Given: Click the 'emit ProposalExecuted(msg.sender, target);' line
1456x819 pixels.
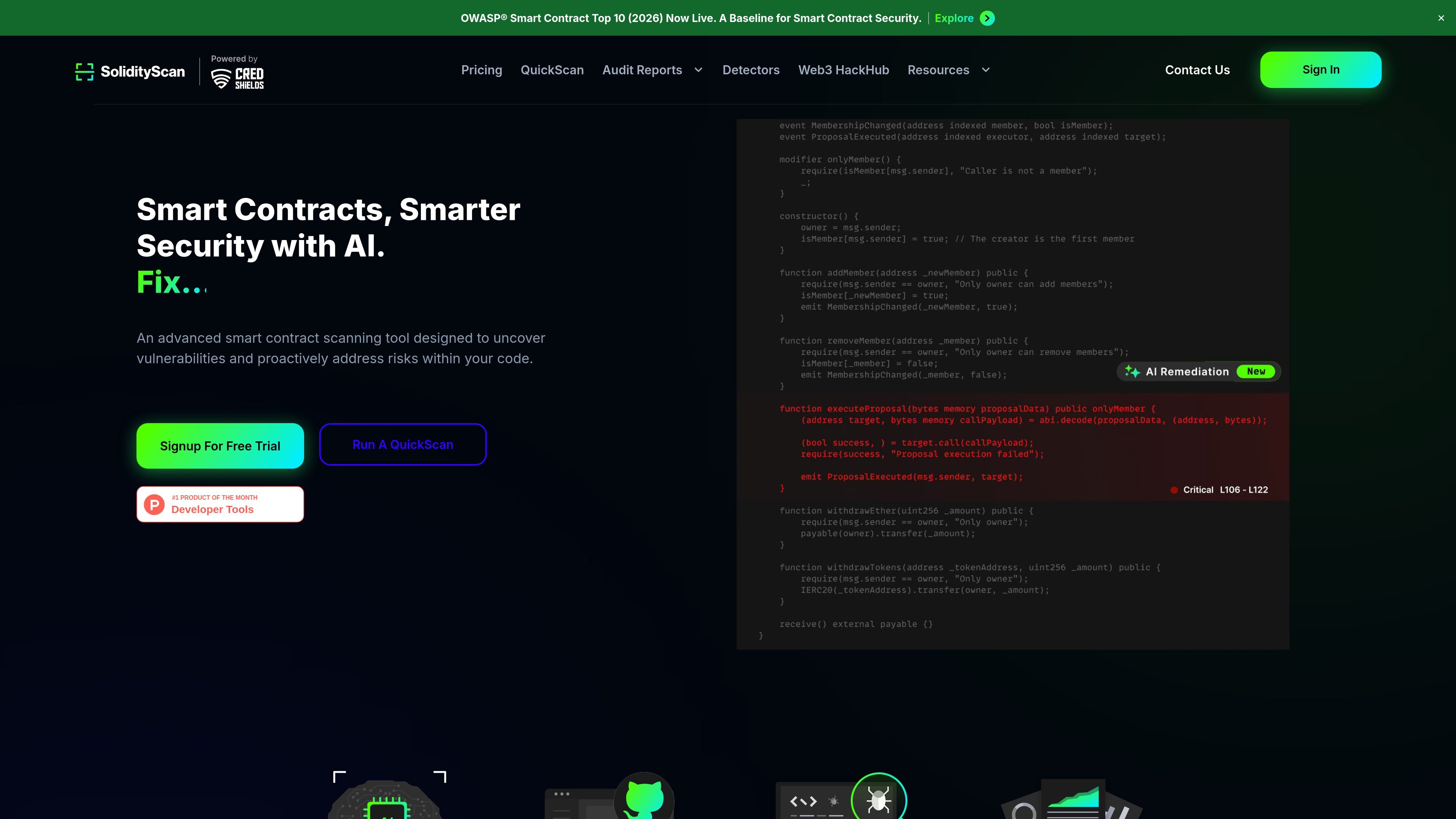Looking at the screenshot, I should tap(912, 477).
